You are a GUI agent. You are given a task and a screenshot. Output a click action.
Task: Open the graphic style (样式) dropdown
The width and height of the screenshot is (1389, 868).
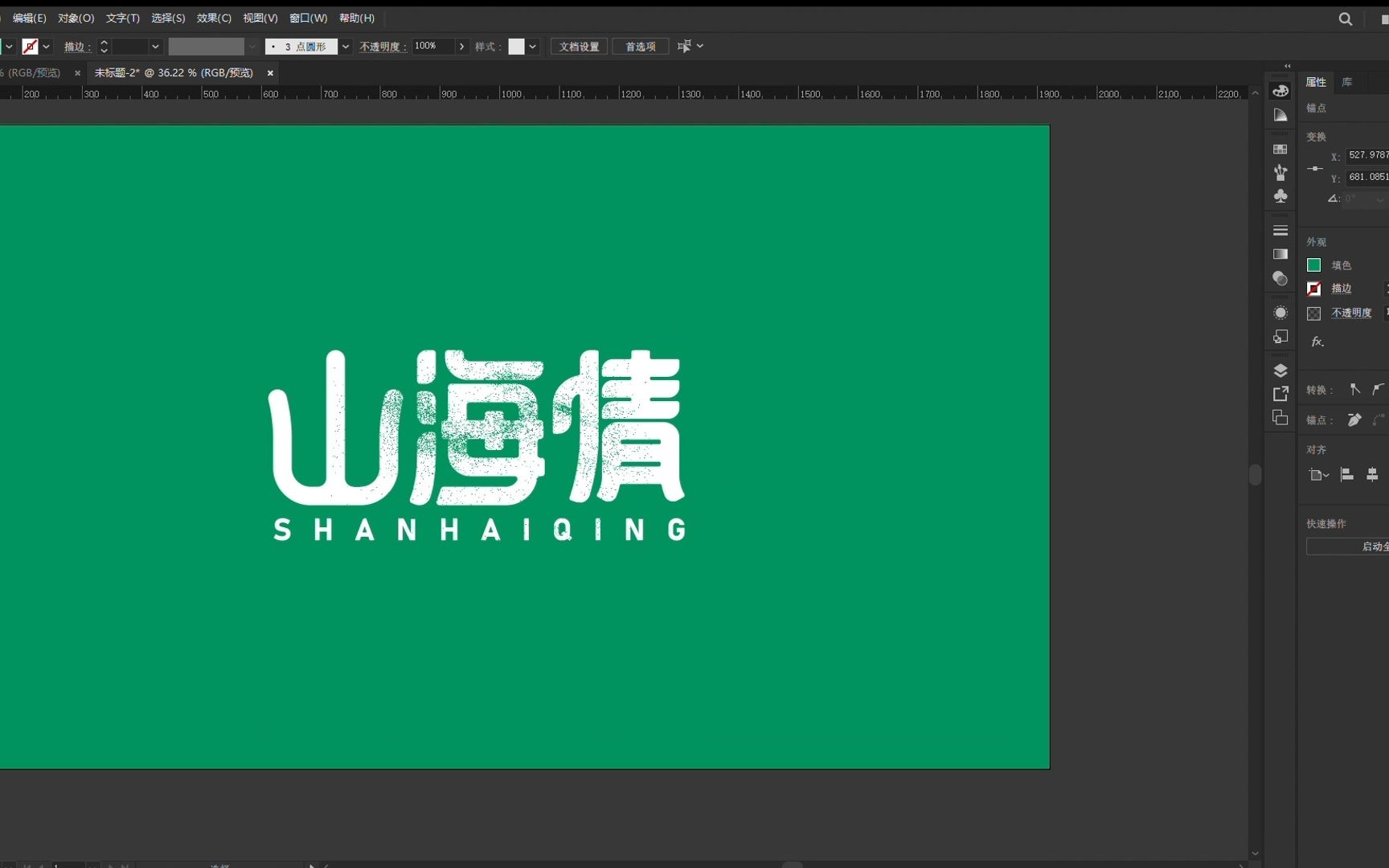pyautogui.click(x=533, y=47)
